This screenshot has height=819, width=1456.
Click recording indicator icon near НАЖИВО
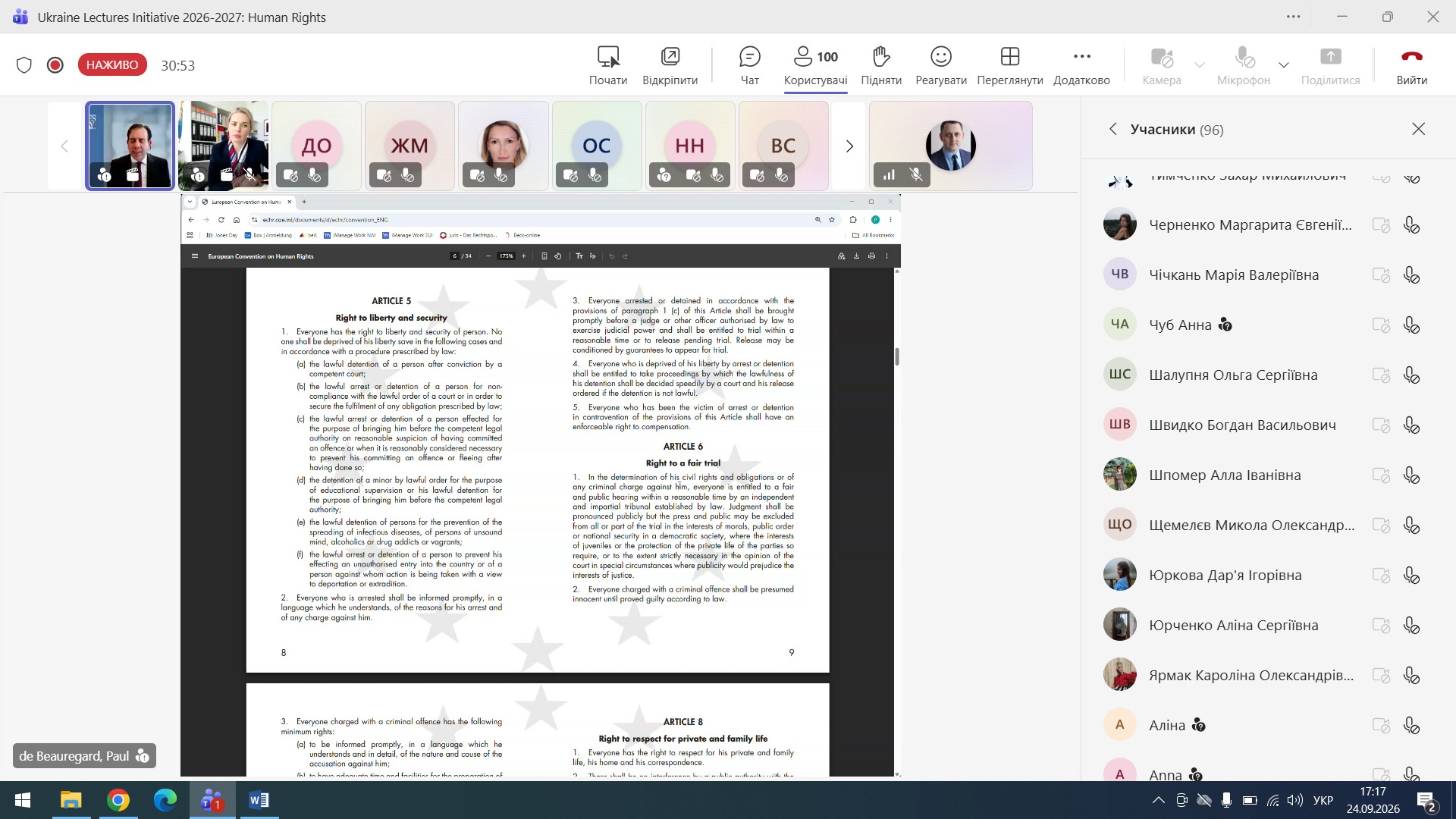[55, 65]
